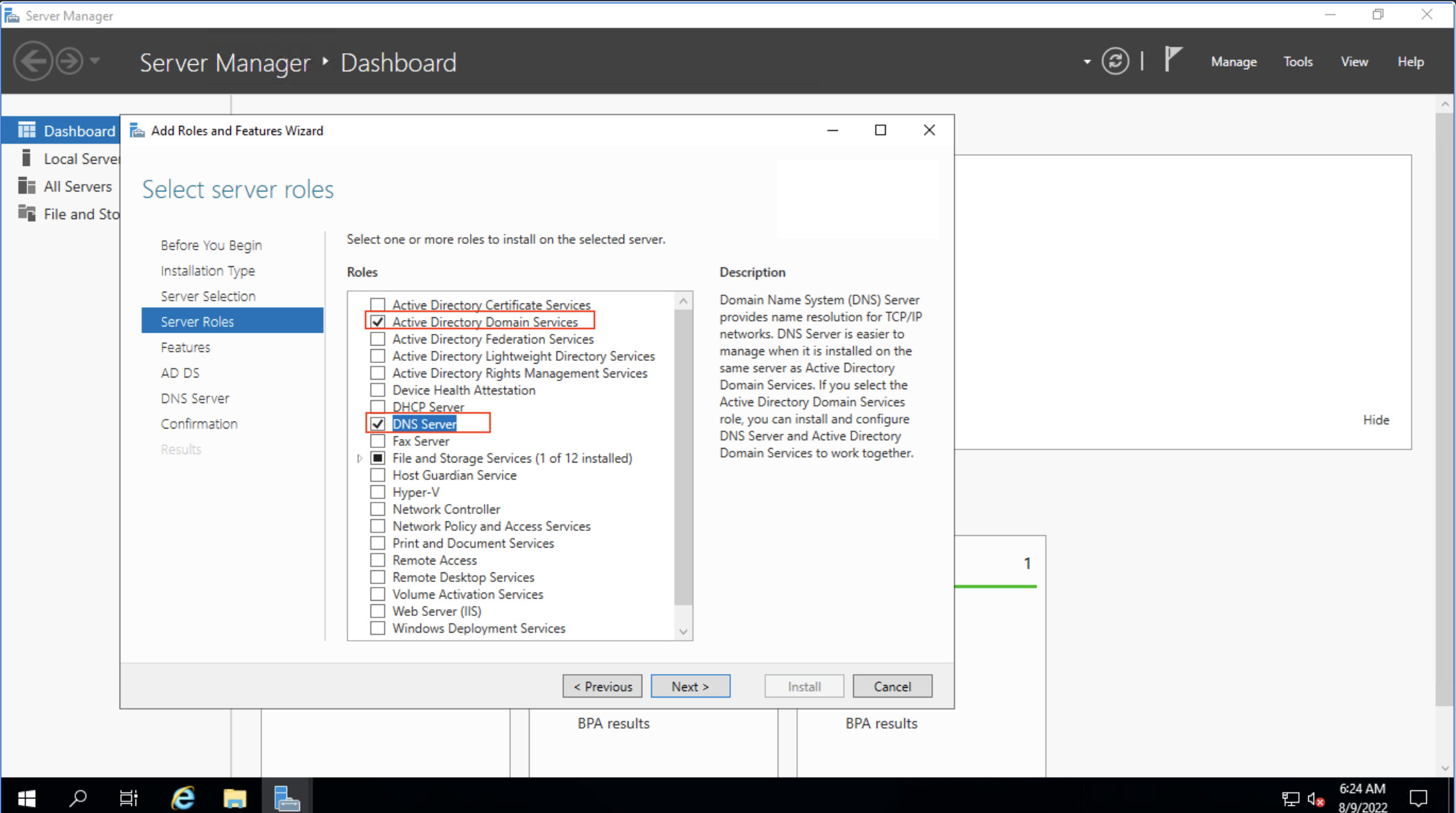Click the Cancel button

pyautogui.click(x=892, y=686)
